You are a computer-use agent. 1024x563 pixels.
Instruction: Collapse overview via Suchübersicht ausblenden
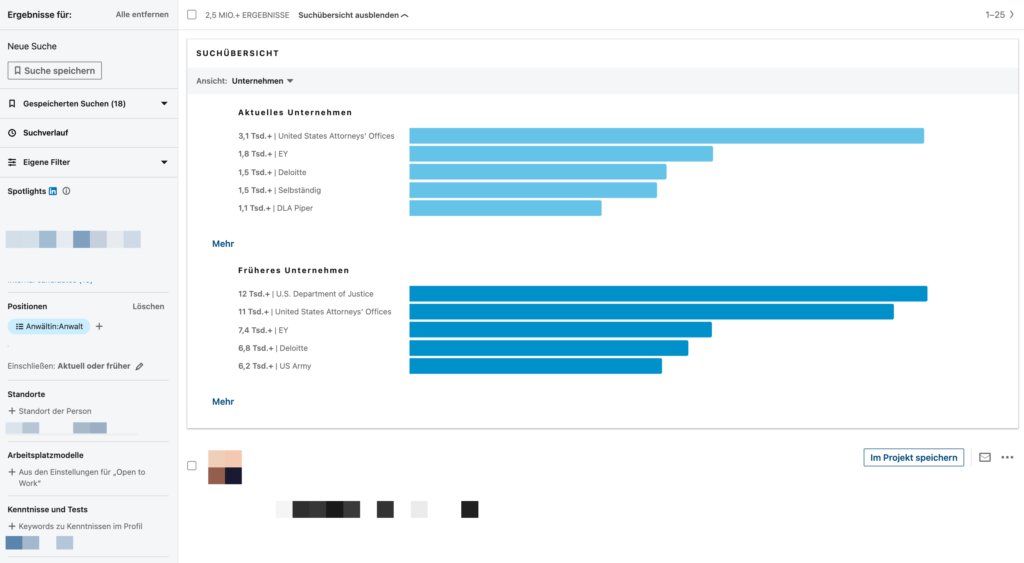pyautogui.click(x=353, y=16)
